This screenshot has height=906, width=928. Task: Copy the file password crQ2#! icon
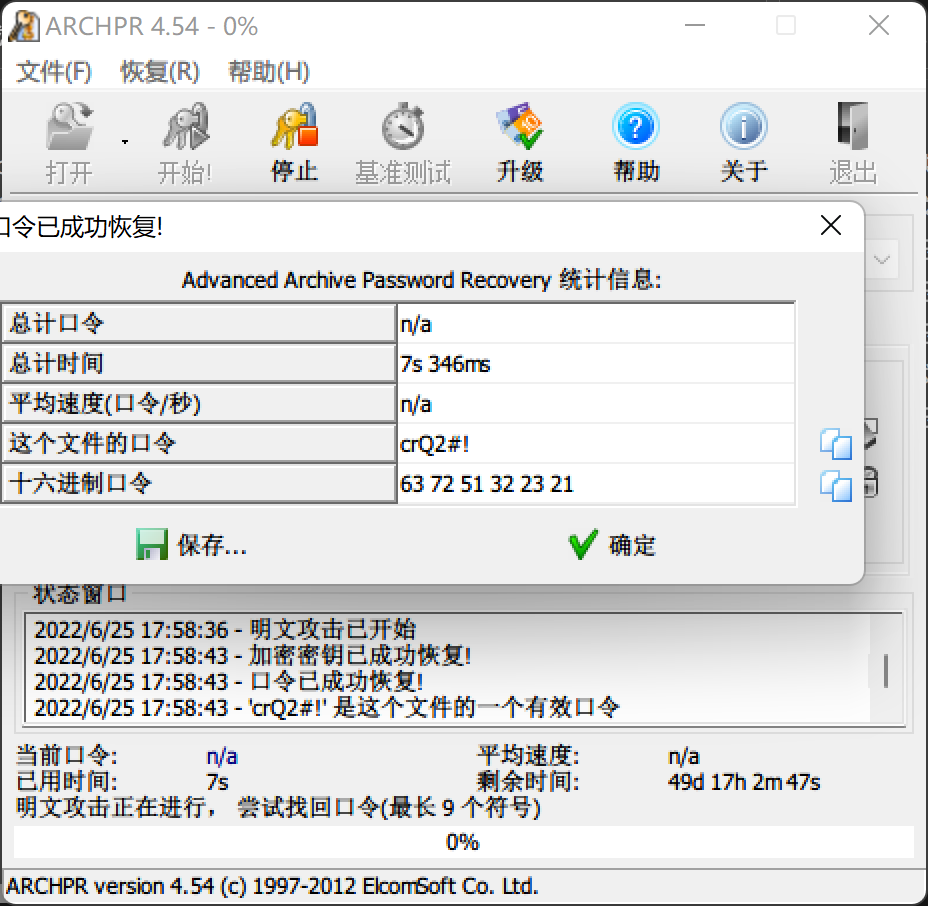click(x=836, y=444)
